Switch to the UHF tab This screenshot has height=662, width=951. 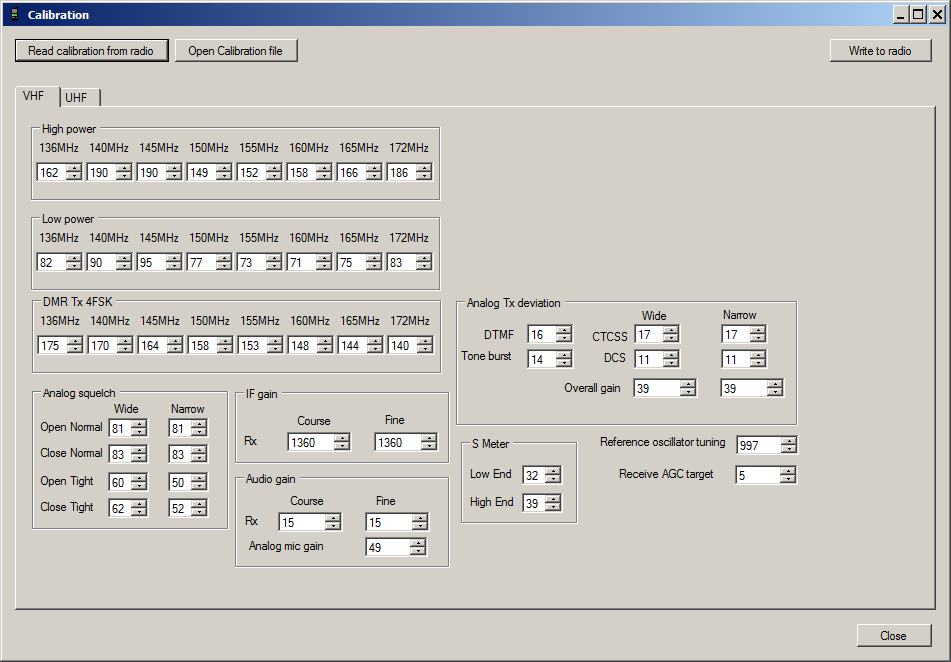[78, 97]
